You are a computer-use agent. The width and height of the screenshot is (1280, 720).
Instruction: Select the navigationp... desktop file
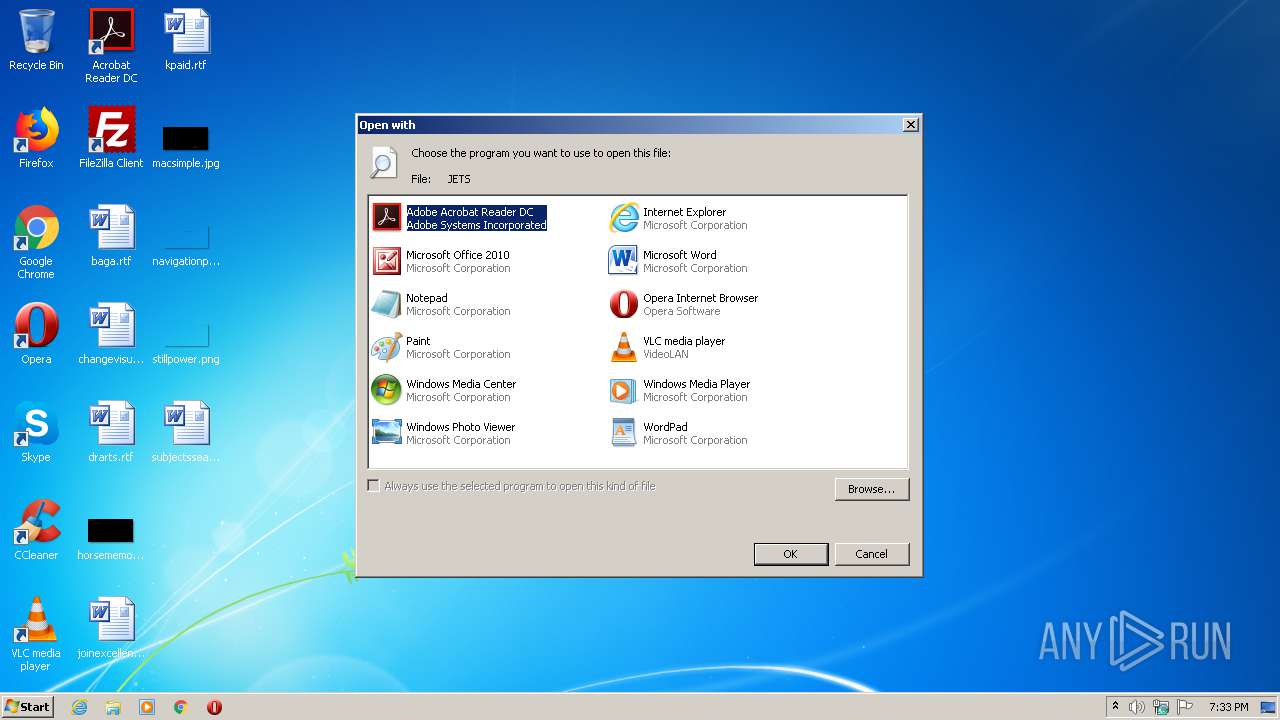[186, 244]
